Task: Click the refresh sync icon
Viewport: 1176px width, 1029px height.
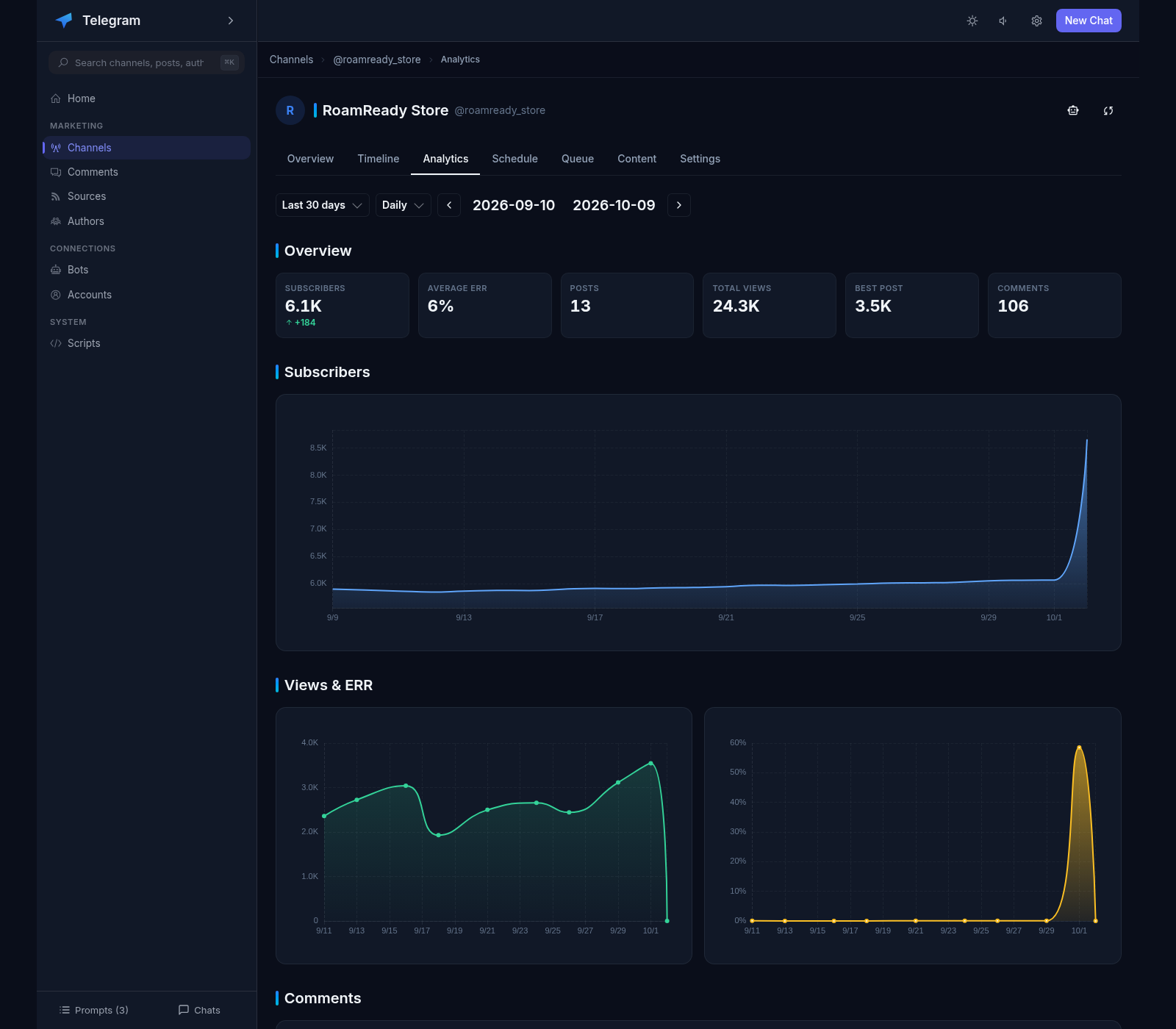Action: click(x=1108, y=110)
